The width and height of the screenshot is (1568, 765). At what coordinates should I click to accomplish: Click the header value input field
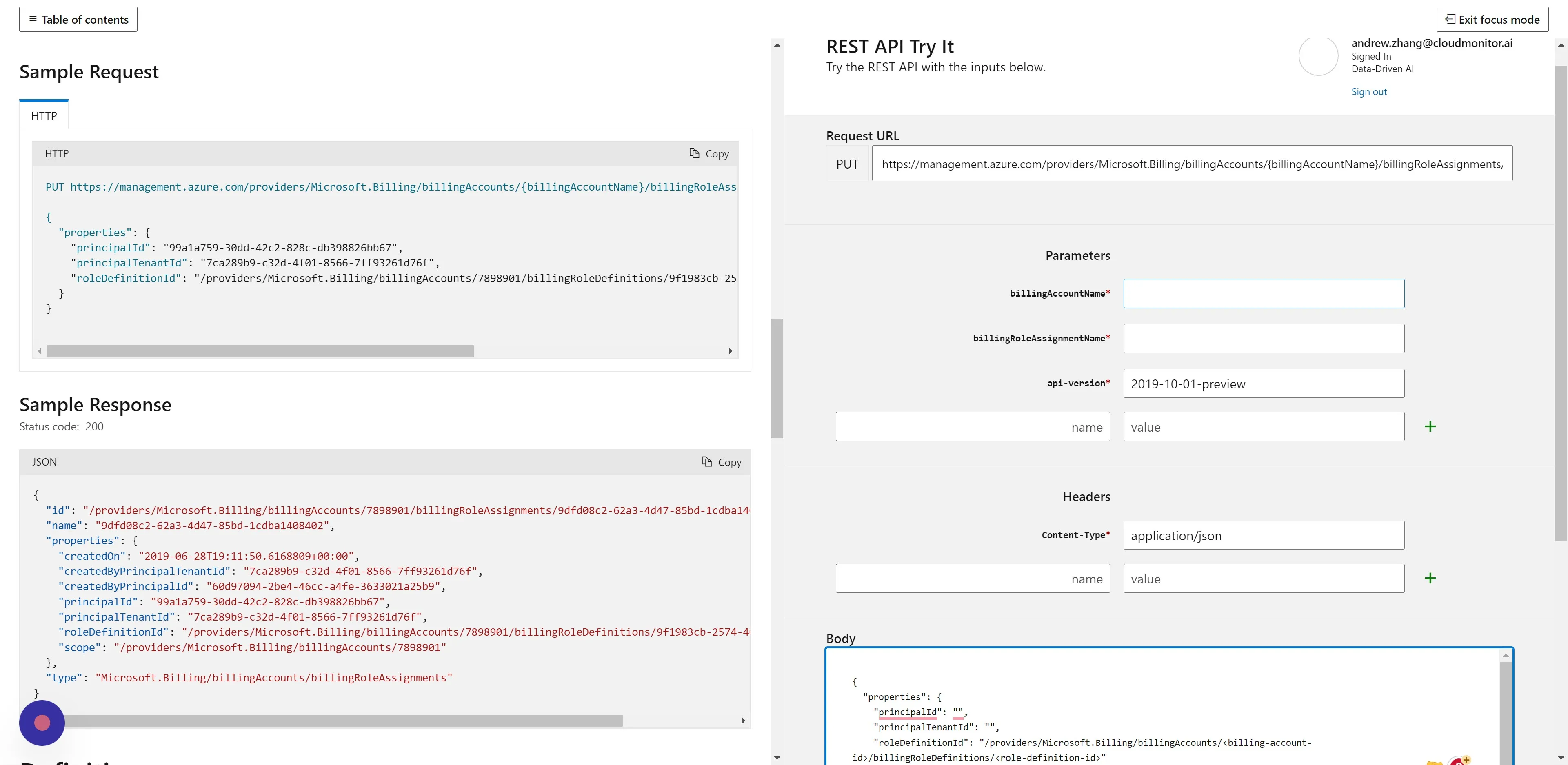[1264, 579]
